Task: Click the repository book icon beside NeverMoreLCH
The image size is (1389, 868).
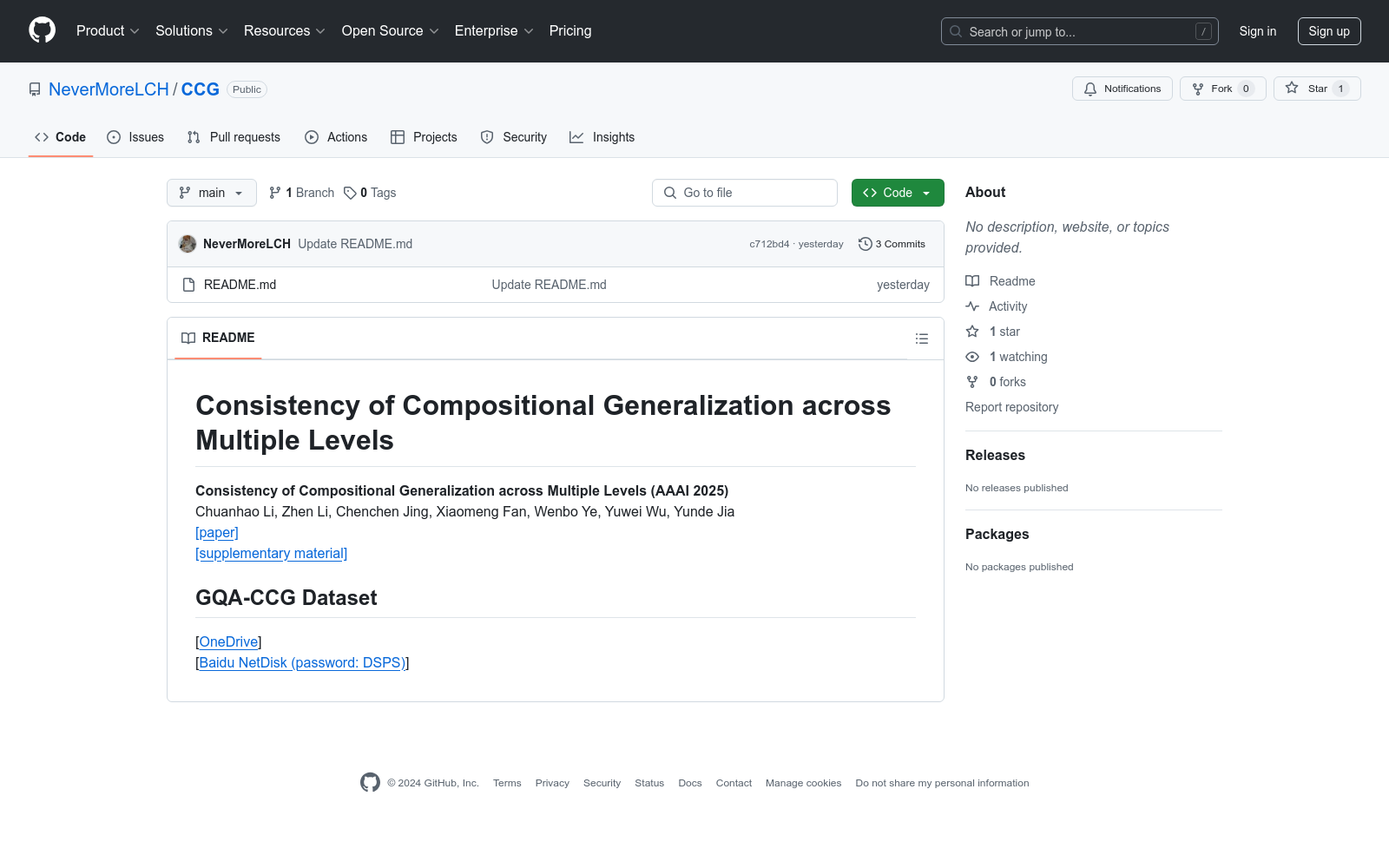Action: (35, 89)
